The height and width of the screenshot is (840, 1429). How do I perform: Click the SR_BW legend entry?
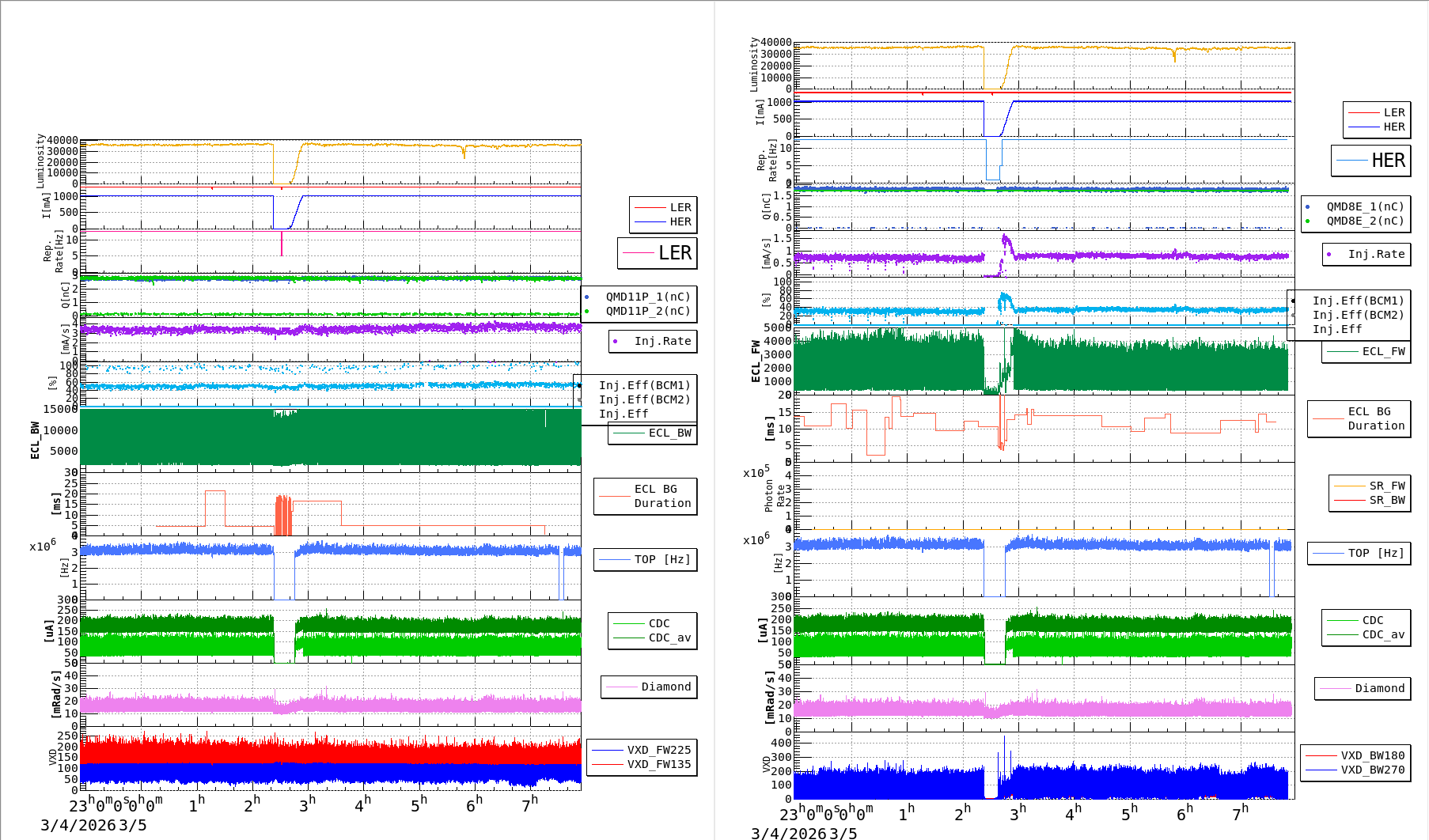[1386, 500]
